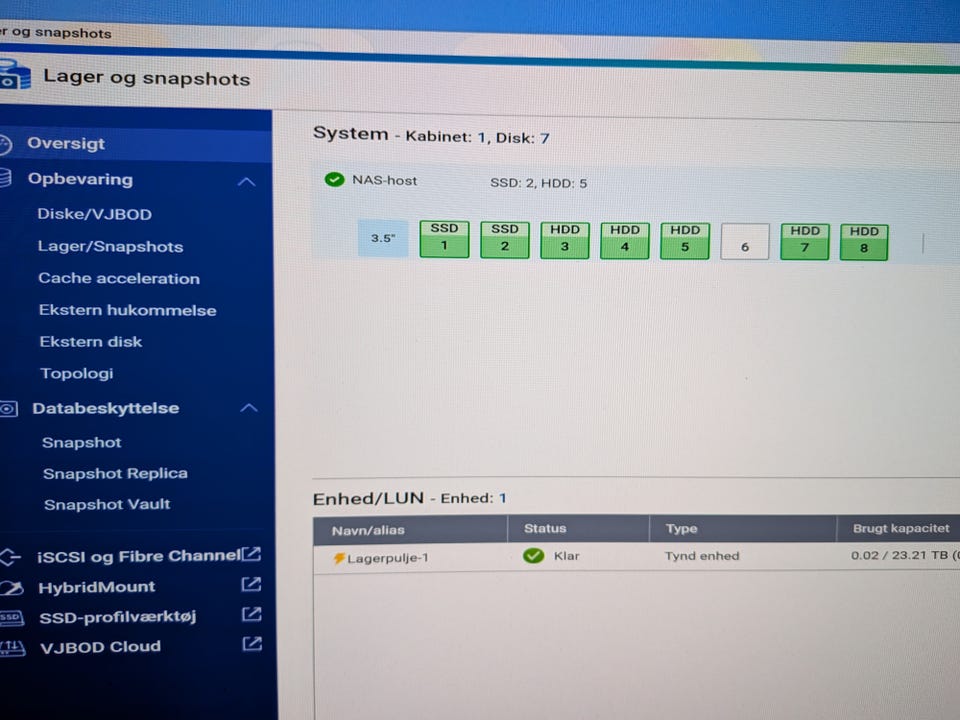Viewport: 960px width, 720px height.
Task: Sort by Navn/alias column header
Action: (410, 530)
